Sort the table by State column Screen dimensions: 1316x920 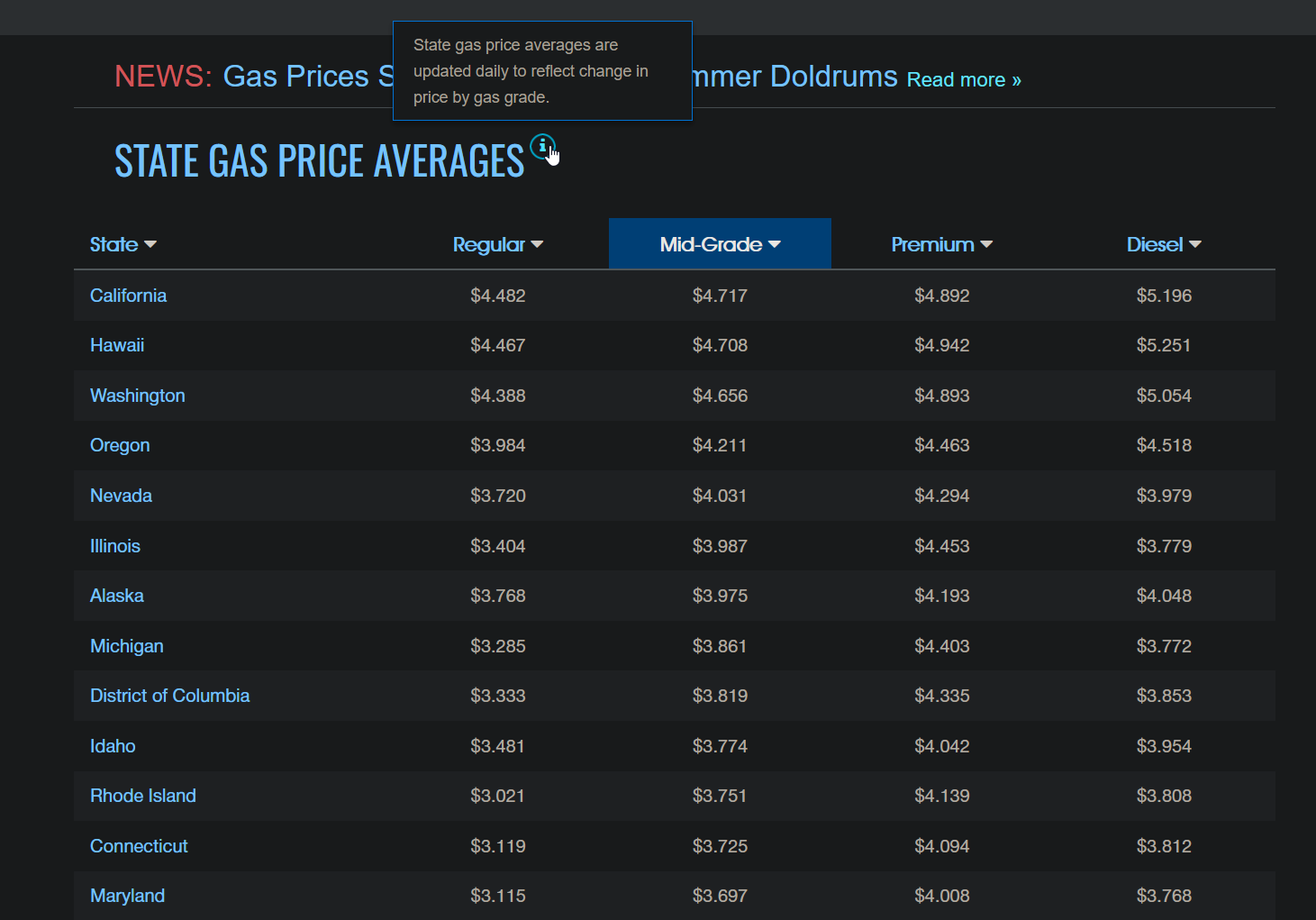[x=123, y=244]
